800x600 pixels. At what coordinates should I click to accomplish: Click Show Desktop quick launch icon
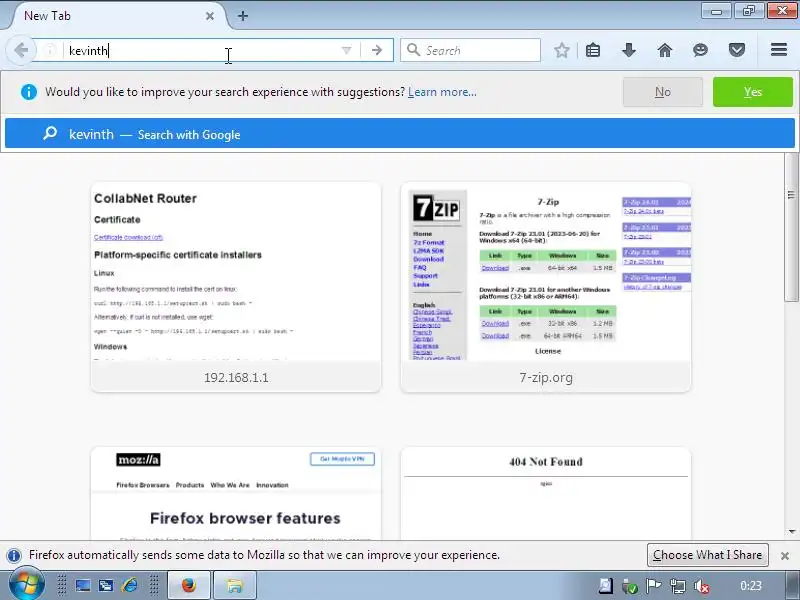point(83,586)
